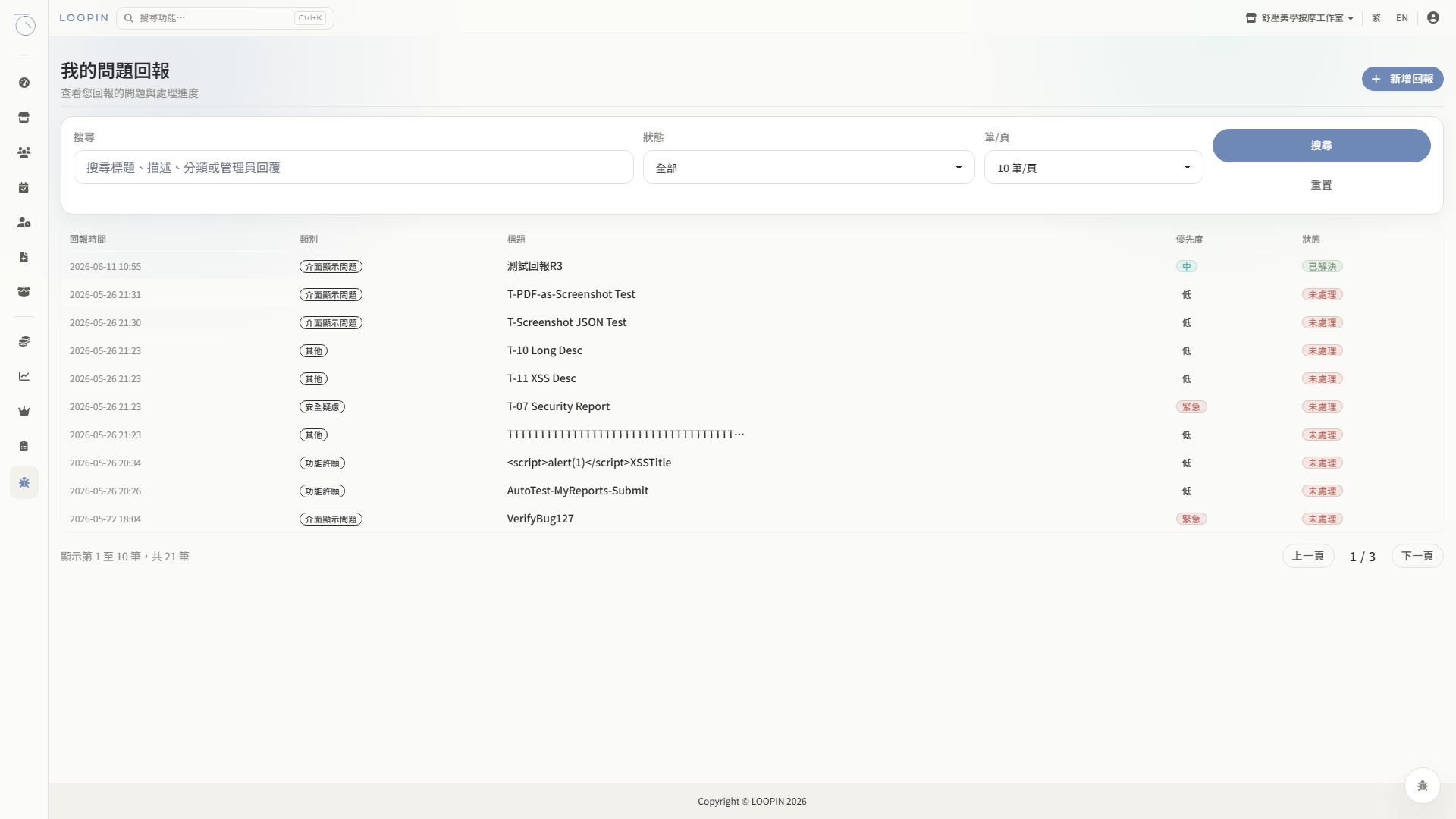The image size is (1456, 819).
Task: Open the calendar check icon in sidebar
Action: [x=24, y=187]
